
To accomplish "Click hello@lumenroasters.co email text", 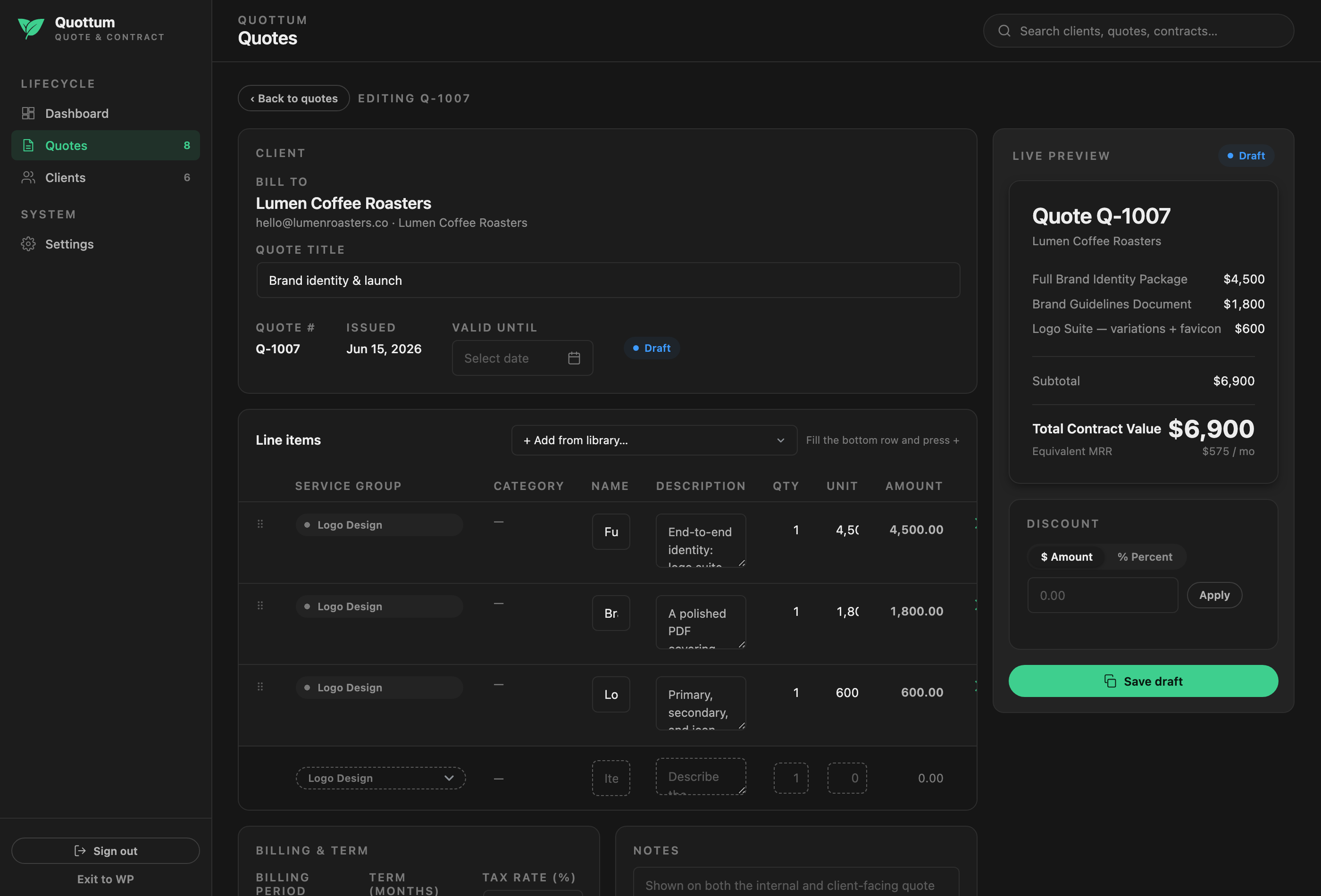I will [x=322, y=223].
